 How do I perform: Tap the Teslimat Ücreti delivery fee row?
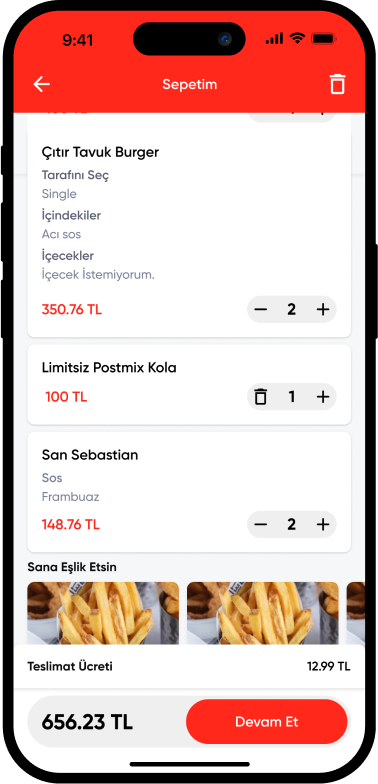point(189,666)
